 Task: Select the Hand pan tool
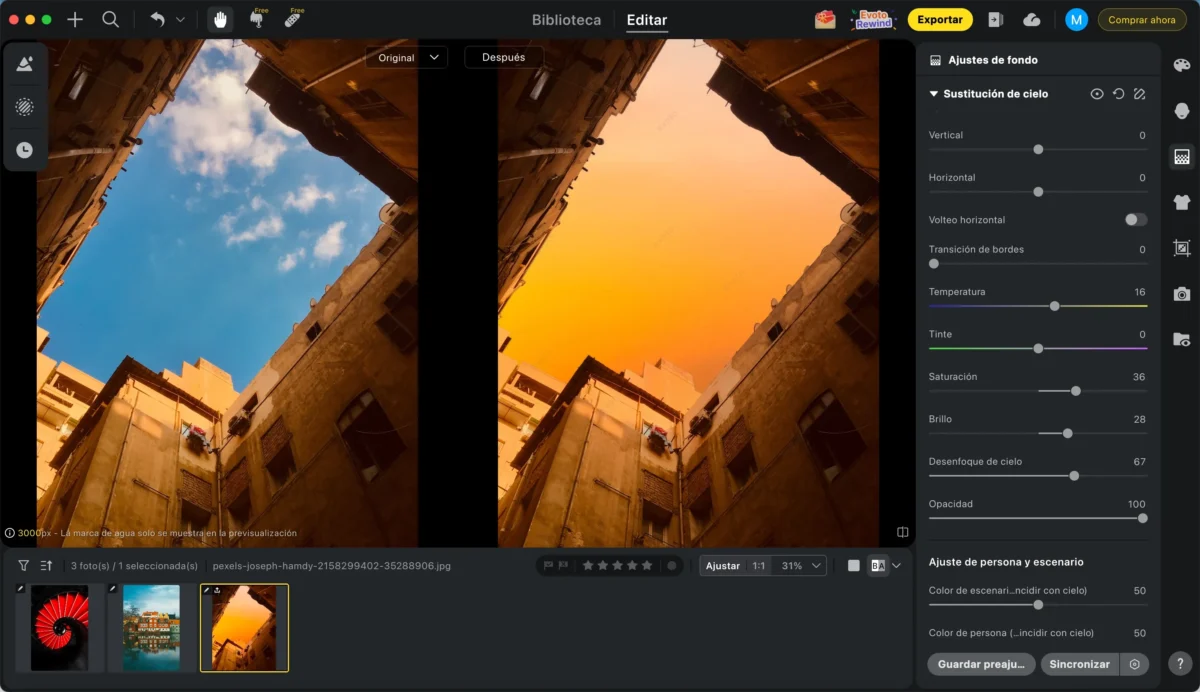coord(220,19)
